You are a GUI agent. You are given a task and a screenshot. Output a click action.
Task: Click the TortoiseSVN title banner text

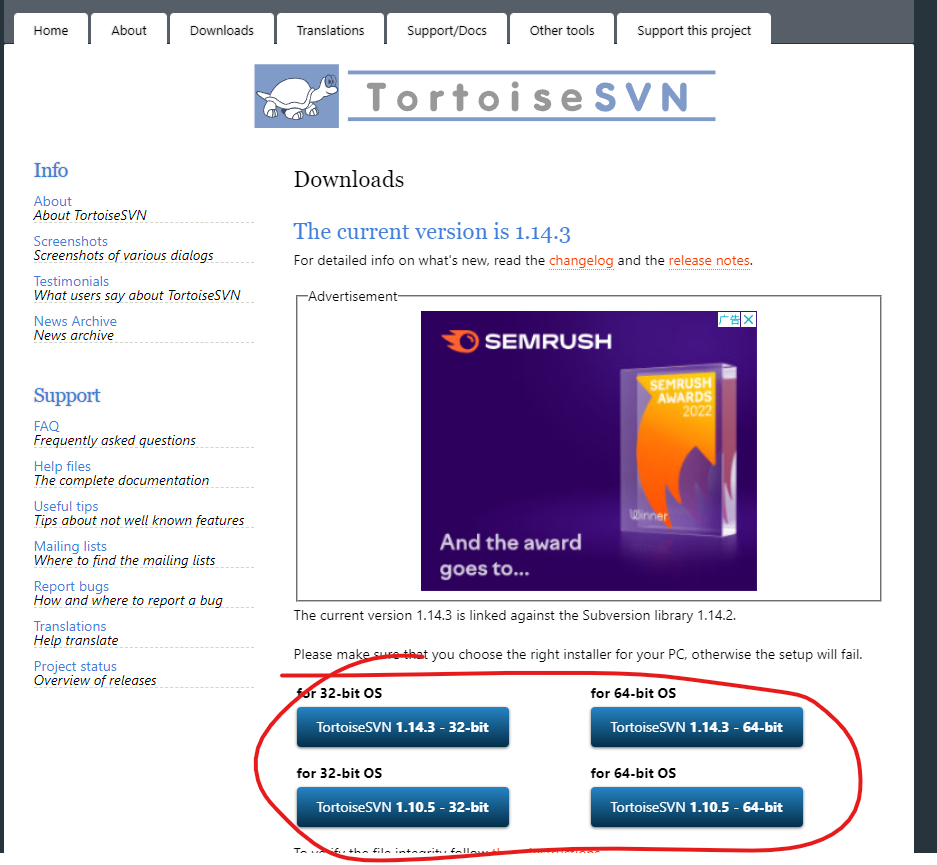[x=531, y=96]
